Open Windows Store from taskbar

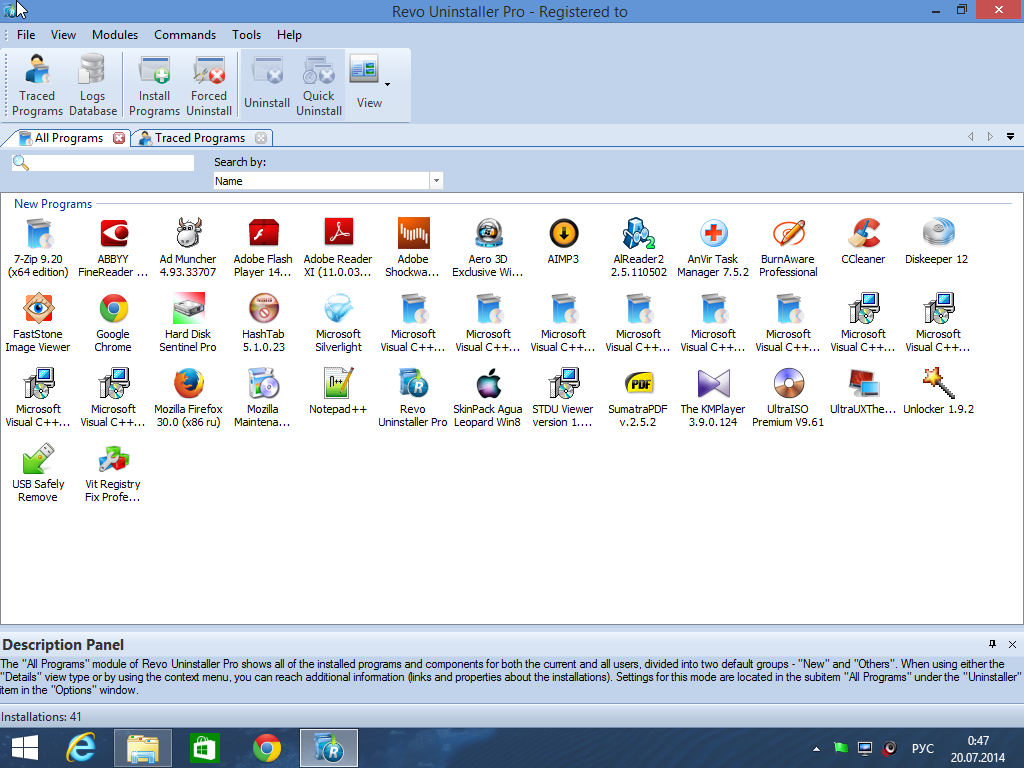[x=204, y=748]
